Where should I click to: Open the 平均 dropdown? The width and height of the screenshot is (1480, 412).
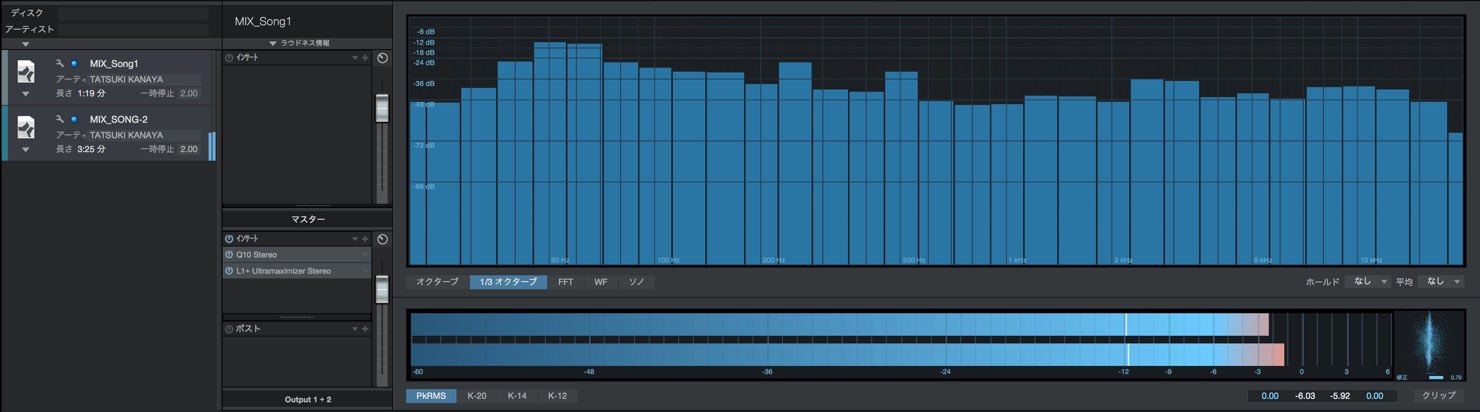coord(1440,282)
